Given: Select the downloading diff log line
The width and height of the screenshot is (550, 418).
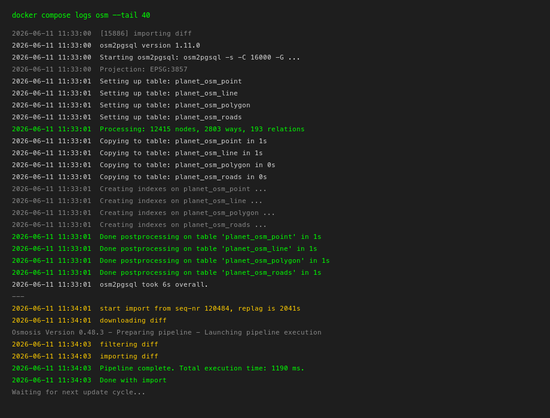Looking at the screenshot, I should click(x=89, y=321).
